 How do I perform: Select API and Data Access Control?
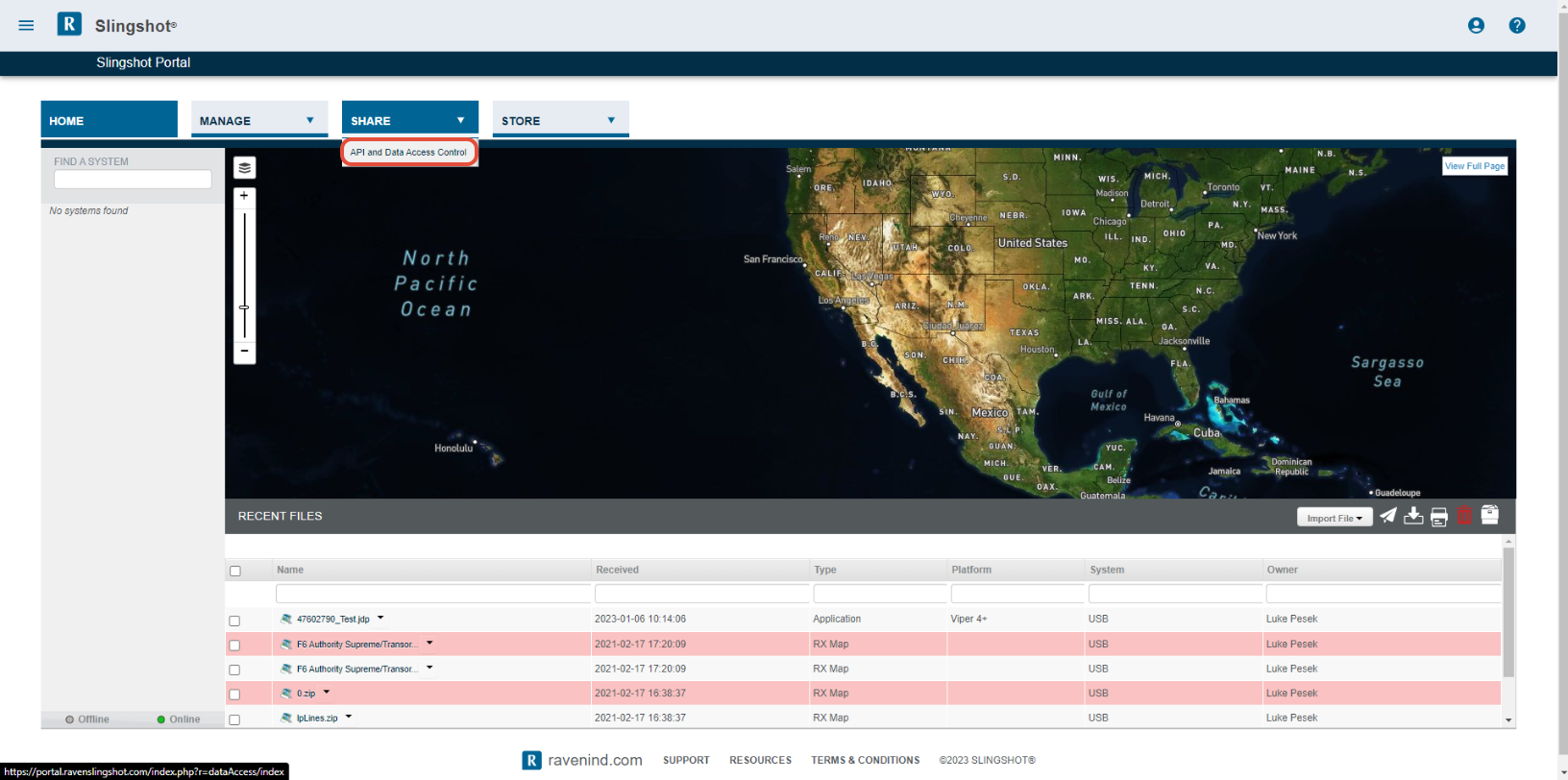pyautogui.click(x=408, y=153)
